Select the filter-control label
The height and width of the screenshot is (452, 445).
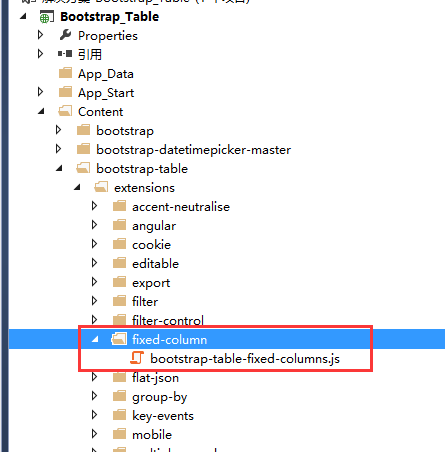click(168, 321)
